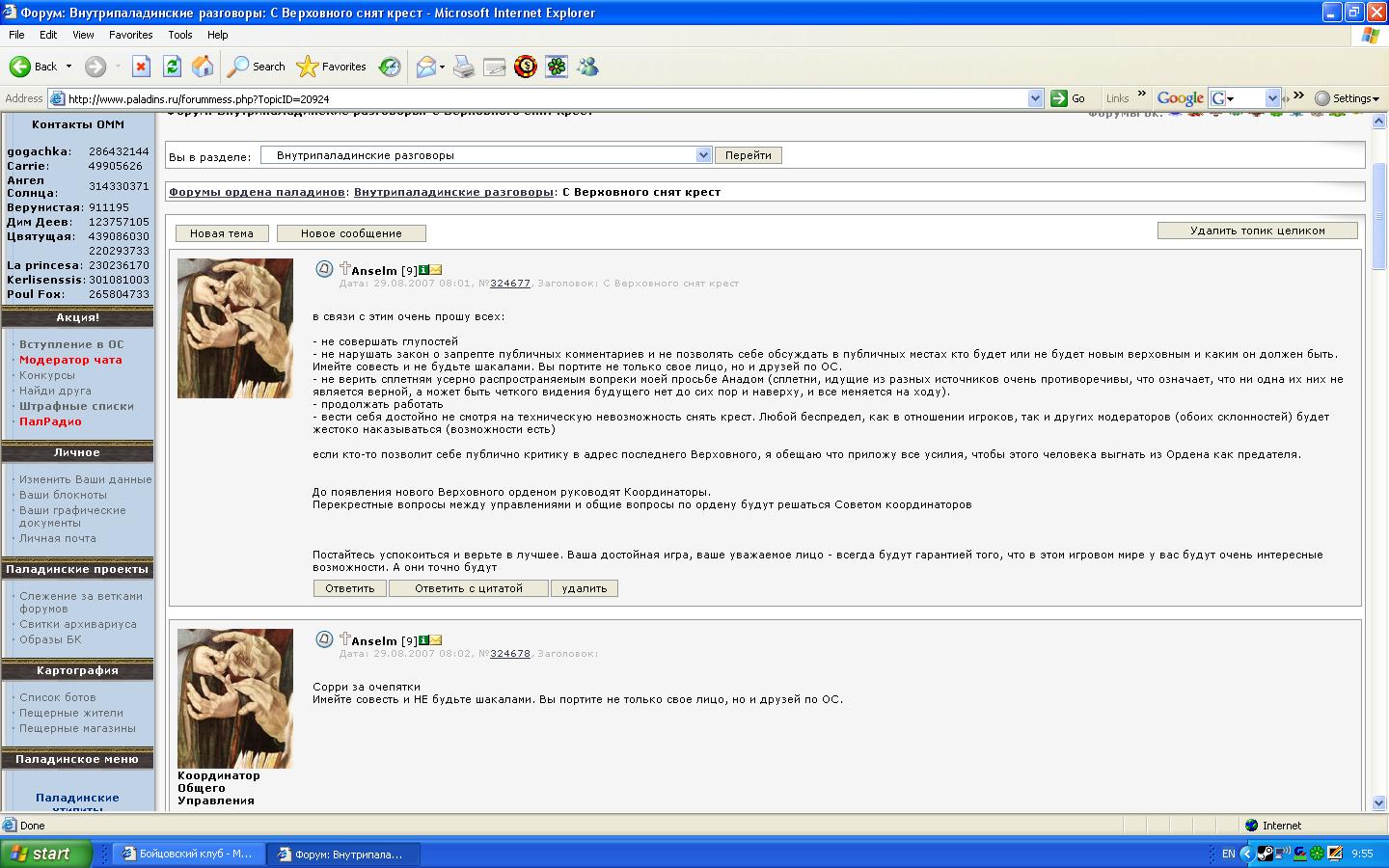Open ПалРадио sidebar link
The height and width of the screenshot is (868, 1389).
(x=50, y=421)
